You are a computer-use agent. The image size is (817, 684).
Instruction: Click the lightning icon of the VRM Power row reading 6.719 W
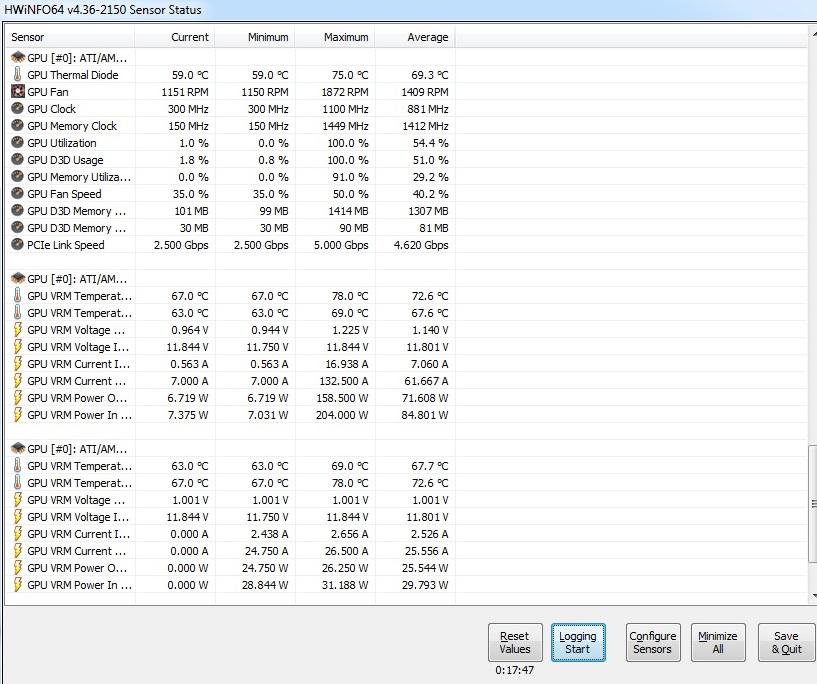[x=17, y=397]
